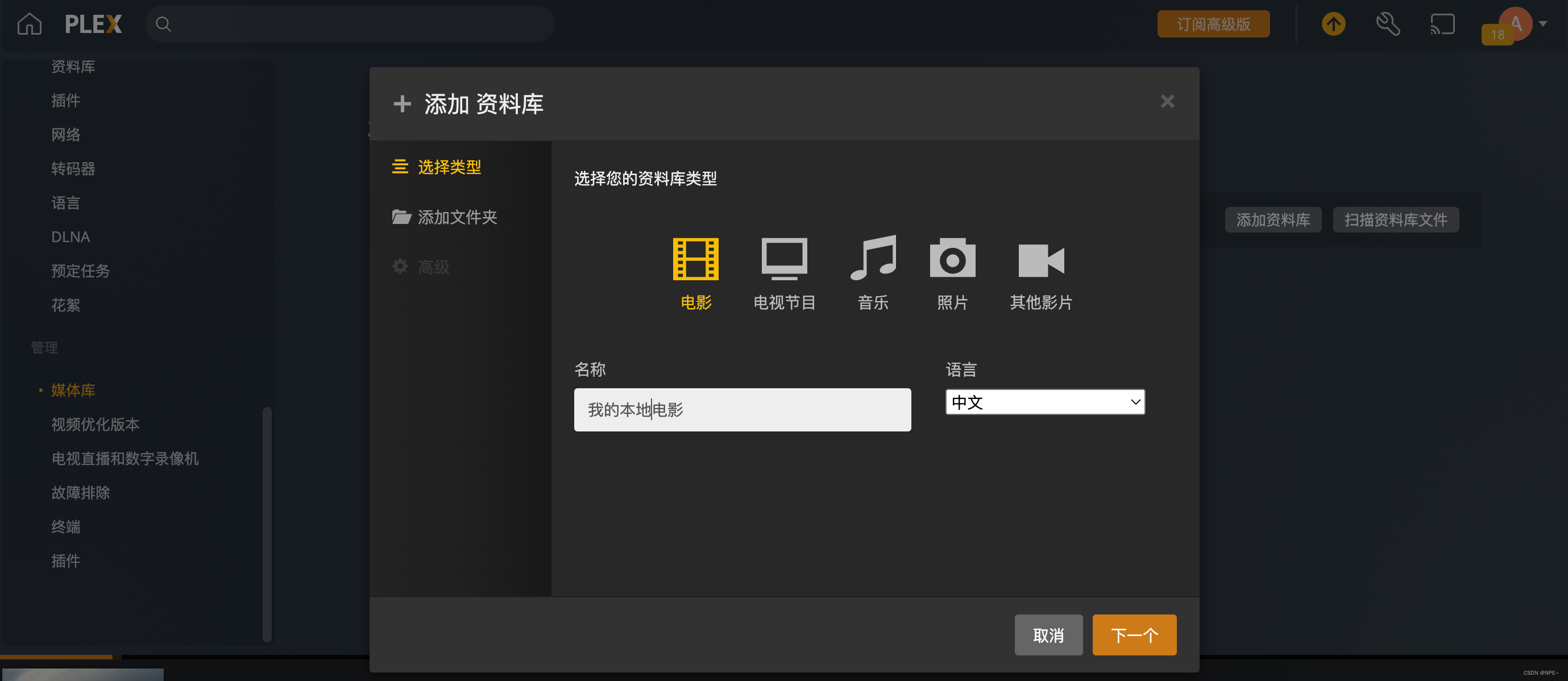This screenshot has width=1568, height=681.
Task: Choose Other Videos (其他影片) camcorder icon
Action: coord(1041,260)
